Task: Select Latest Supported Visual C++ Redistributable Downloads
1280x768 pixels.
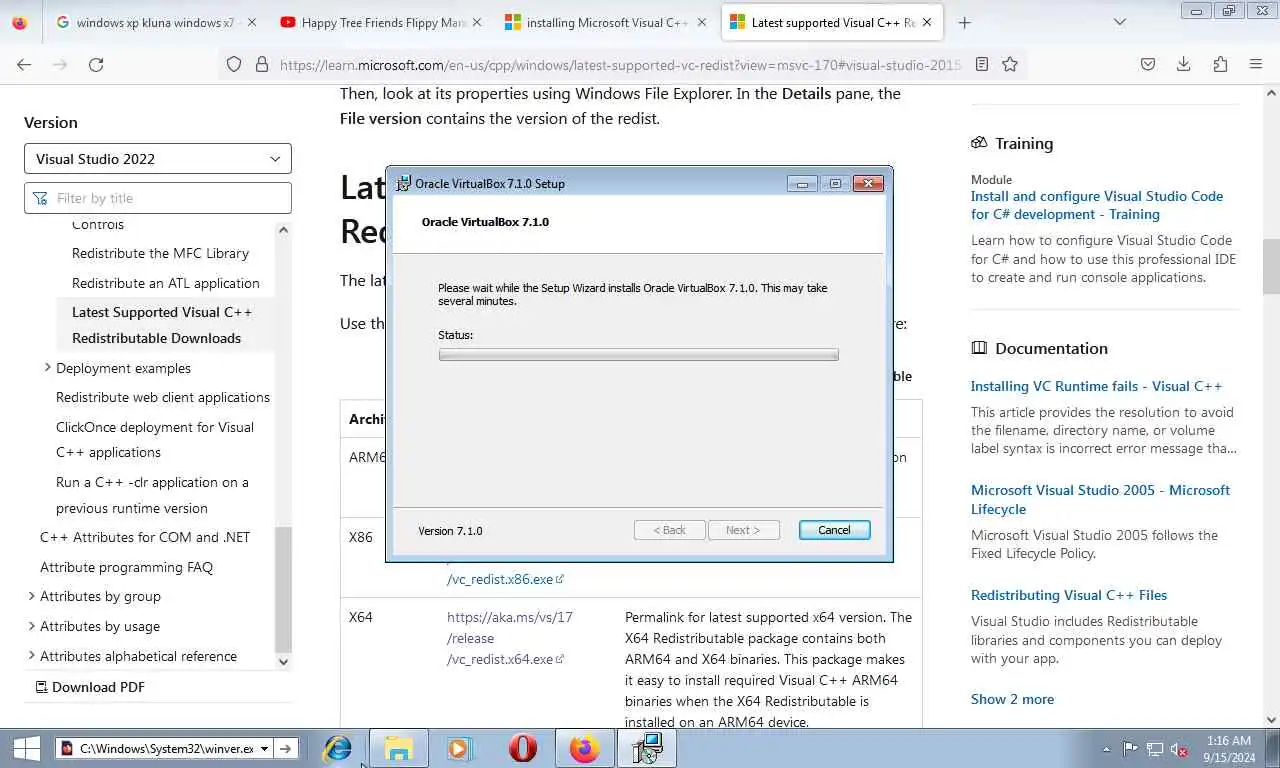Action: click(x=162, y=325)
